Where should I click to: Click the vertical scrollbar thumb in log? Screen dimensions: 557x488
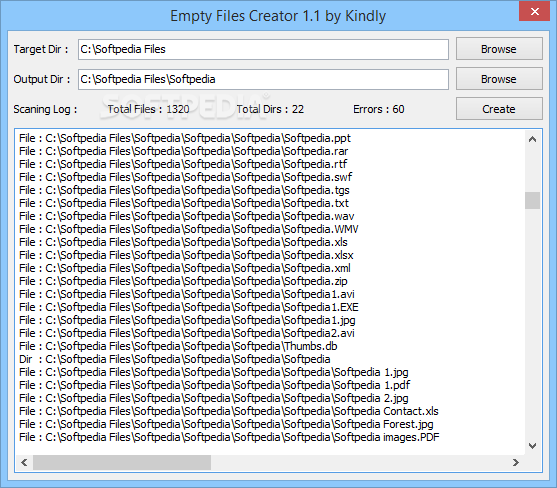(x=532, y=200)
